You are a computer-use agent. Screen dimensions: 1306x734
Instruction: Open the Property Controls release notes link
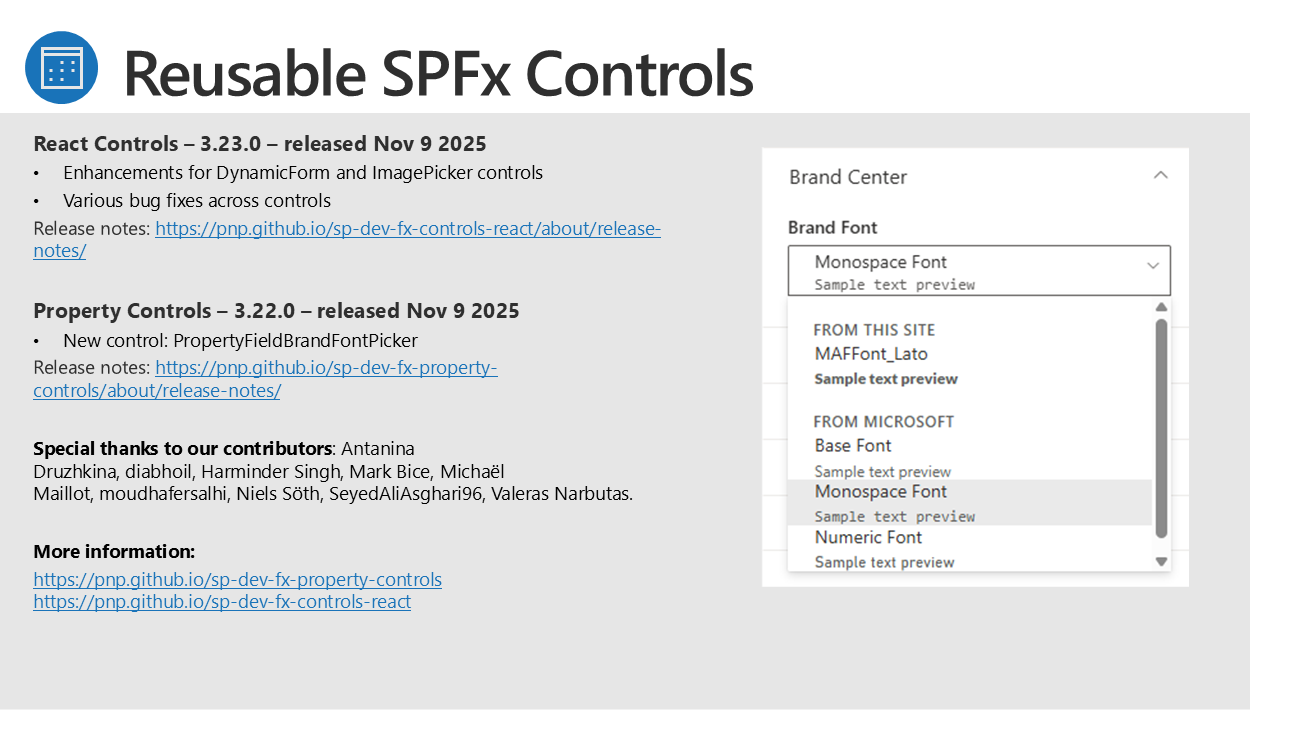(x=326, y=368)
